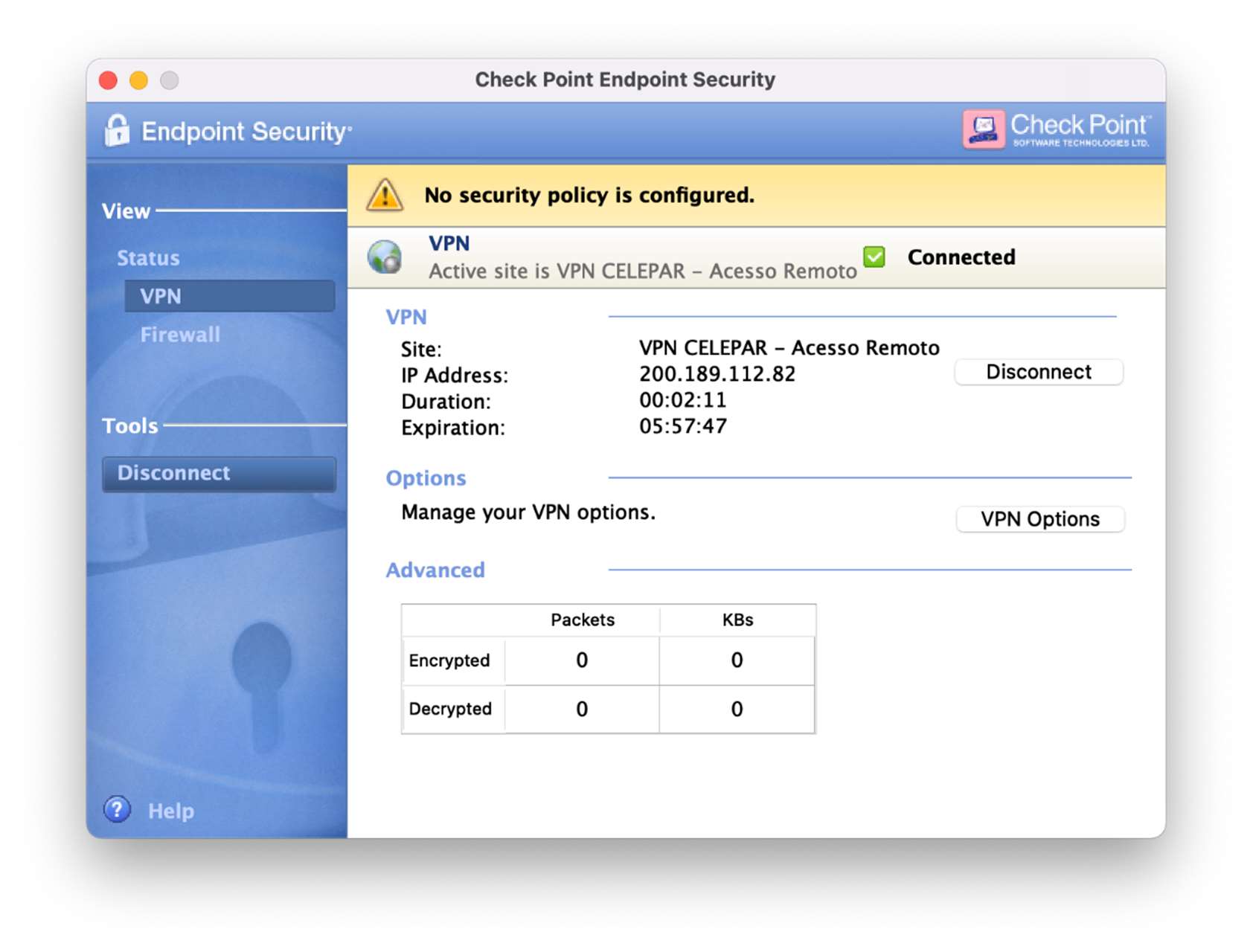Open the Status view in sidebar
1253x952 pixels.
[148, 258]
